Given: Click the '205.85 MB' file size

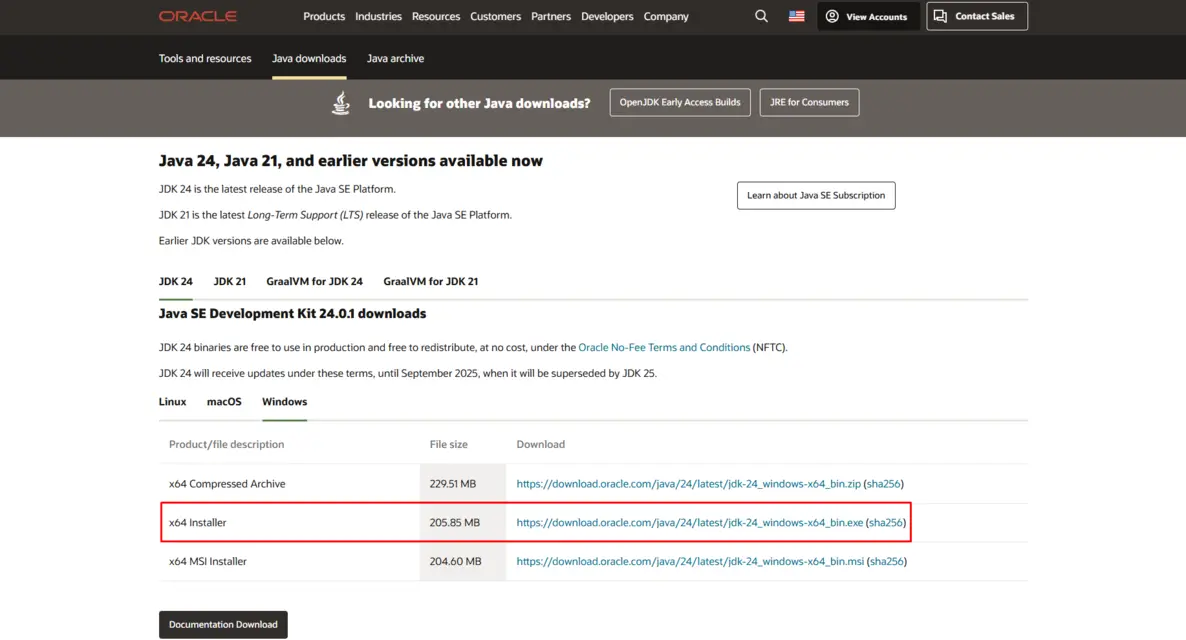Looking at the screenshot, I should pos(455,522).
